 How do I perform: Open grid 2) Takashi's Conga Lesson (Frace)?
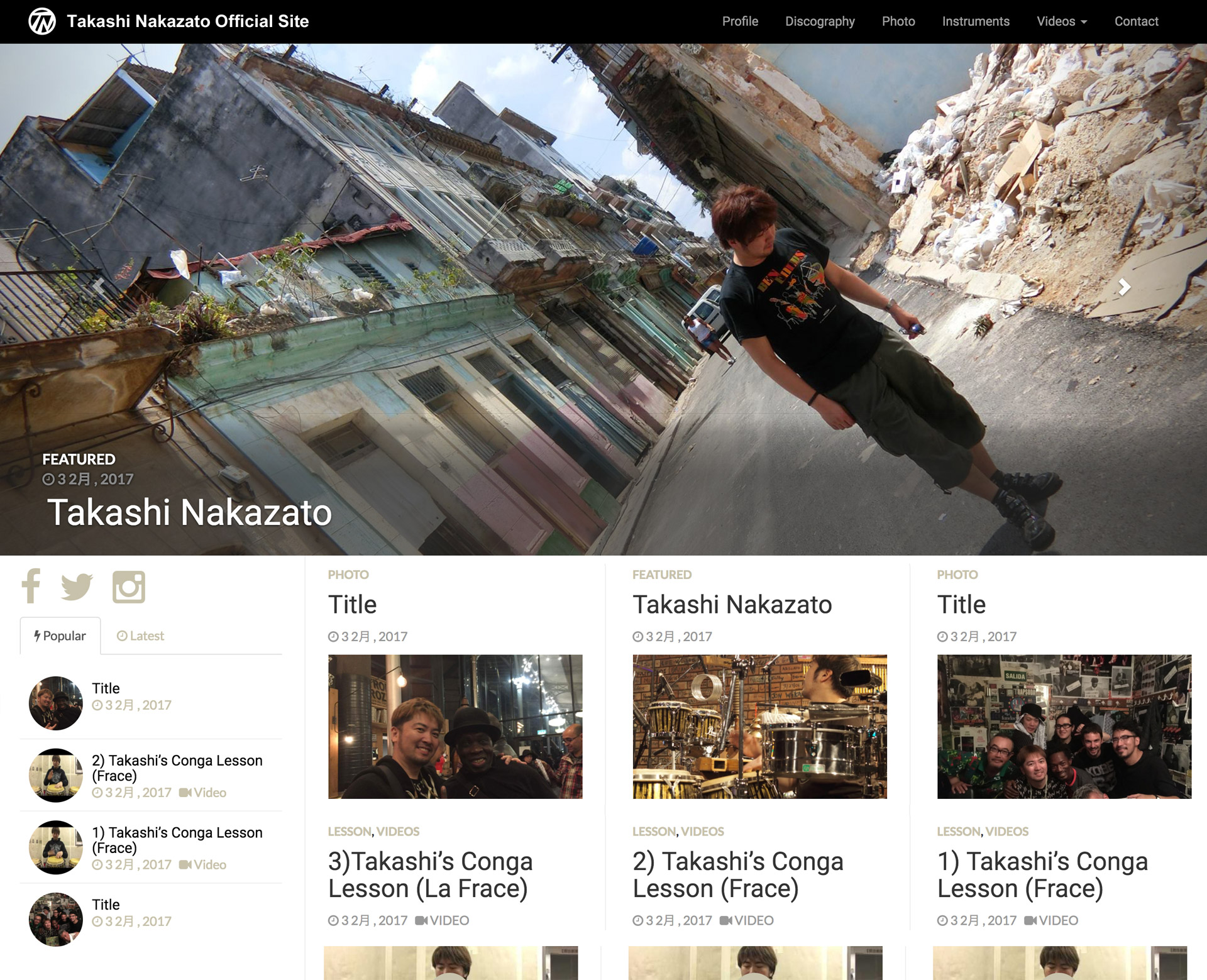(737, 874)
